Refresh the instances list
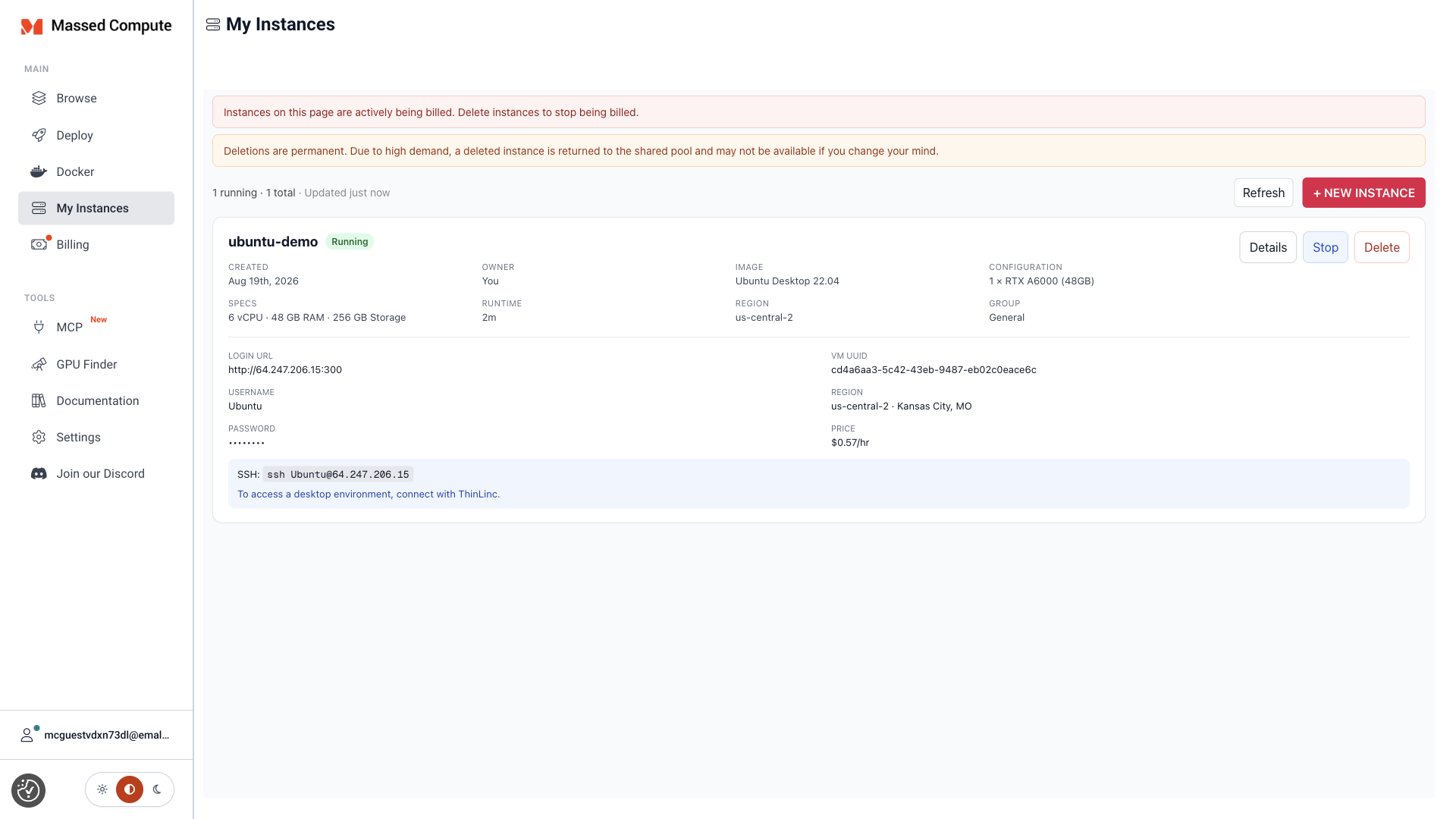Viewport: 1456px width, 819px height. pyautogui.click(x=1263, y=193)
